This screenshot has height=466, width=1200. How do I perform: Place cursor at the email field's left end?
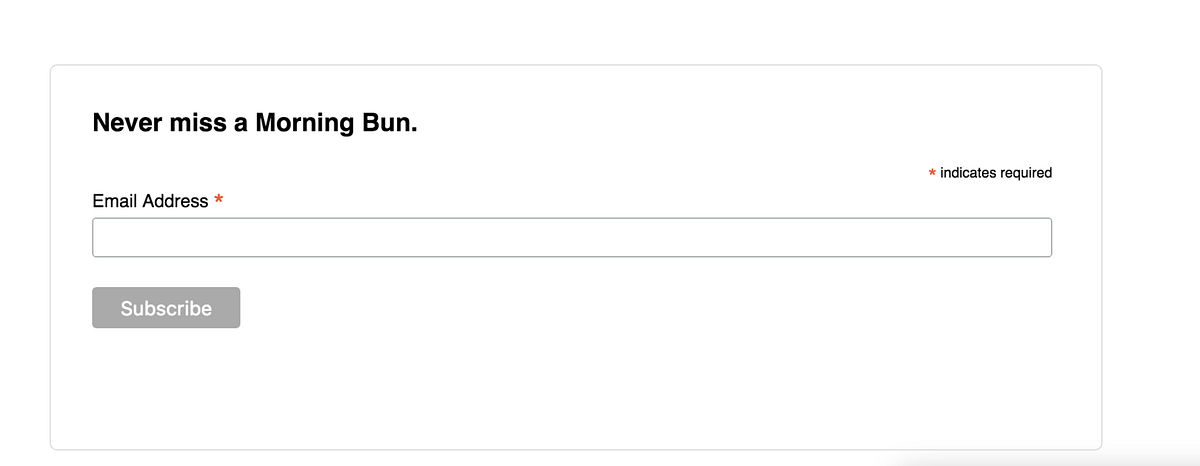pos(100,238)
